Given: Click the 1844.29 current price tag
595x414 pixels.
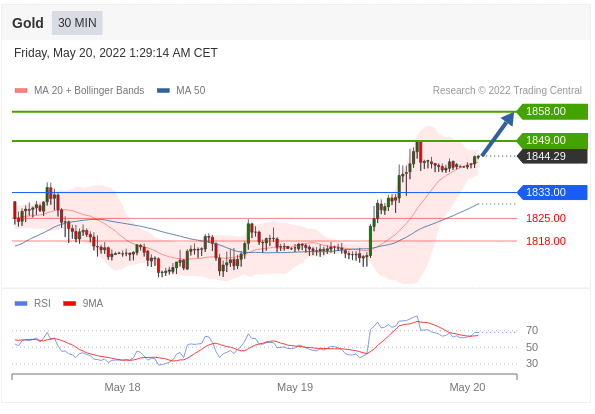Looking at the screenshot, I should pyautogui.click(x=552, y=156).
